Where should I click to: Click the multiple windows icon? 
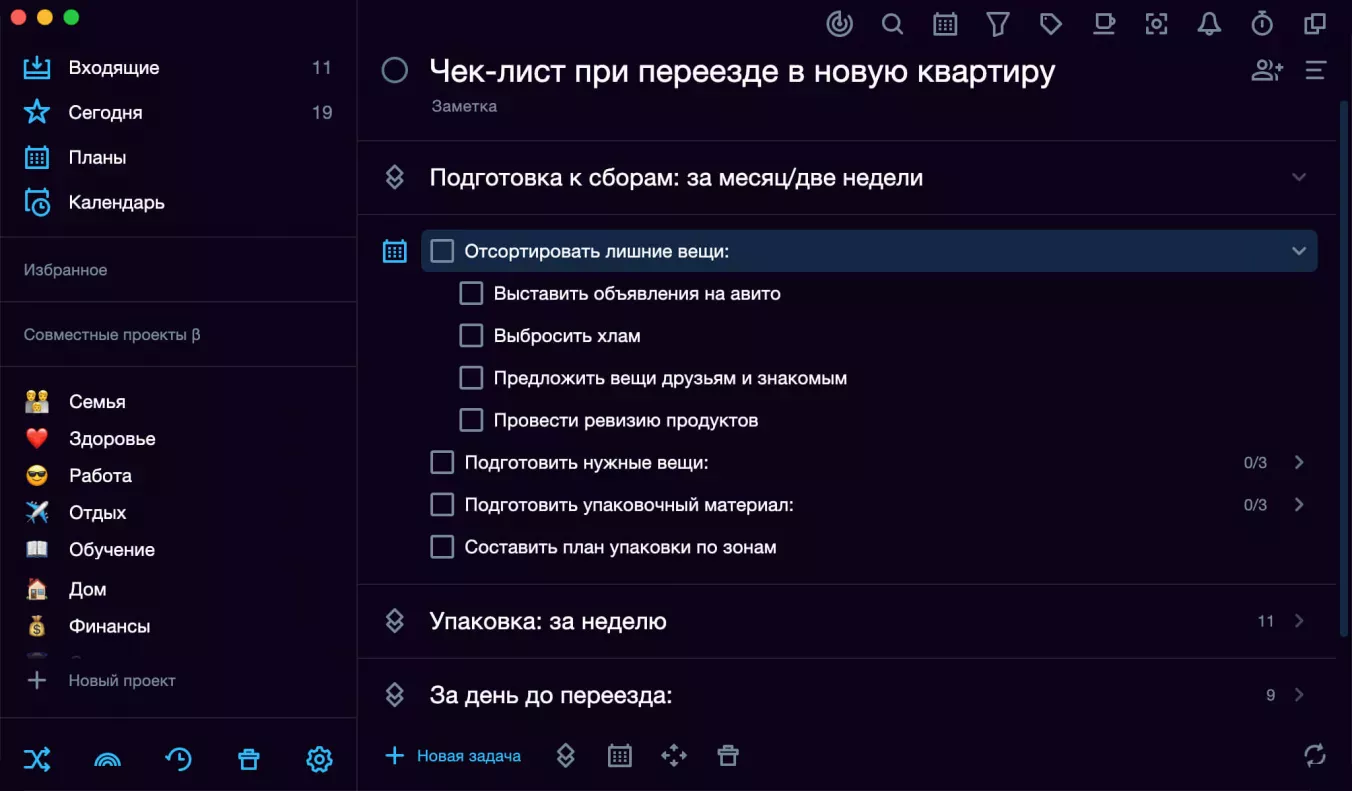pyautogui.click(x=1315, y=24)
